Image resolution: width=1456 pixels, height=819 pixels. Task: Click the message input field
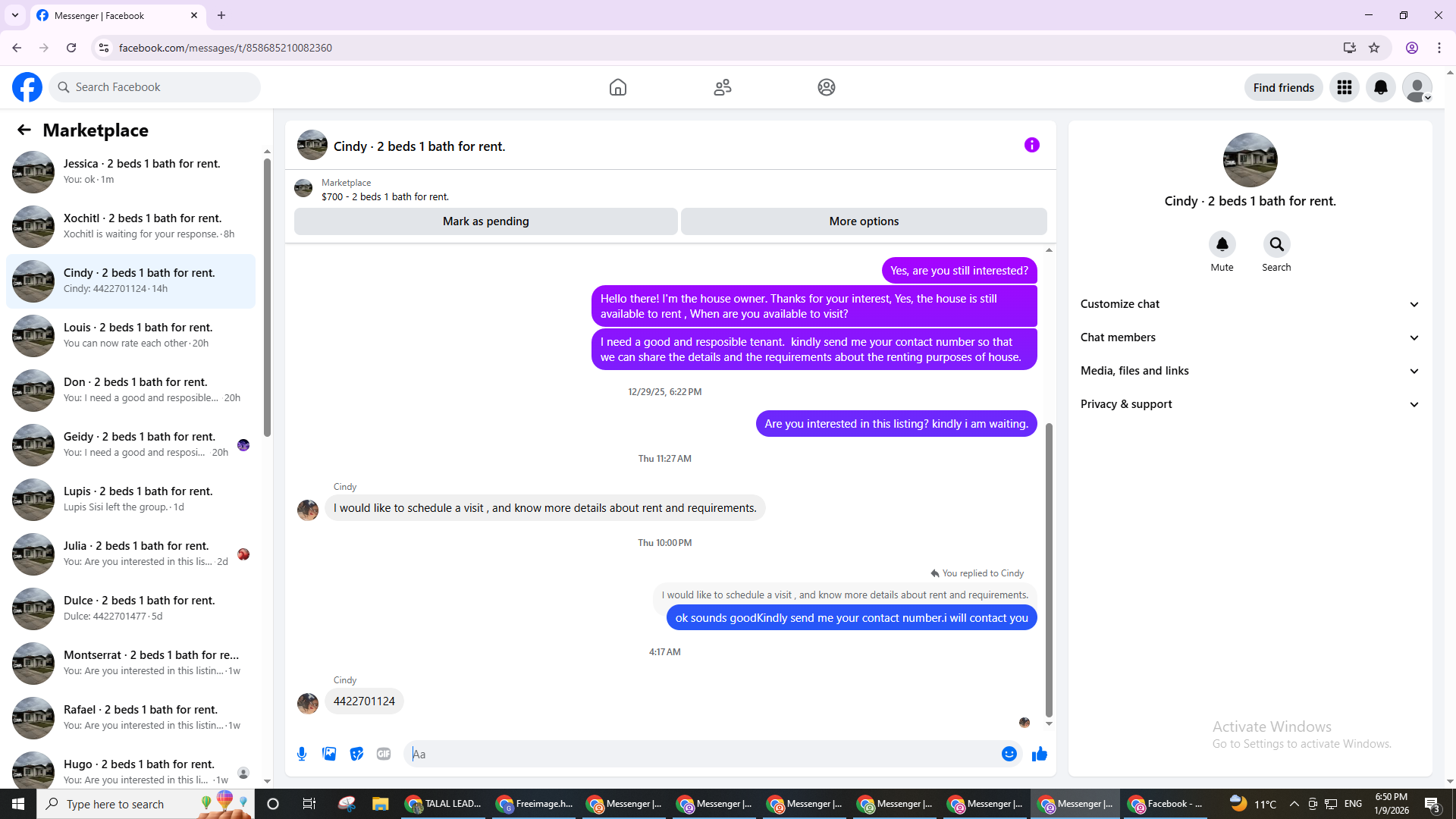tap(701, 754)
